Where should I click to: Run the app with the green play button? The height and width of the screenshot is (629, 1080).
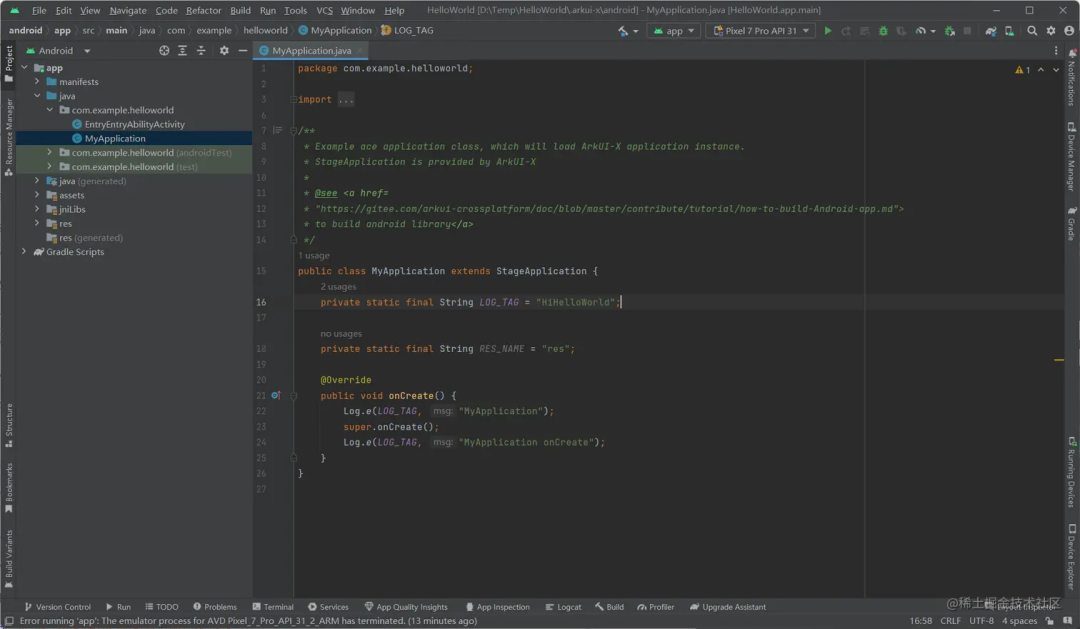[827, 31]
